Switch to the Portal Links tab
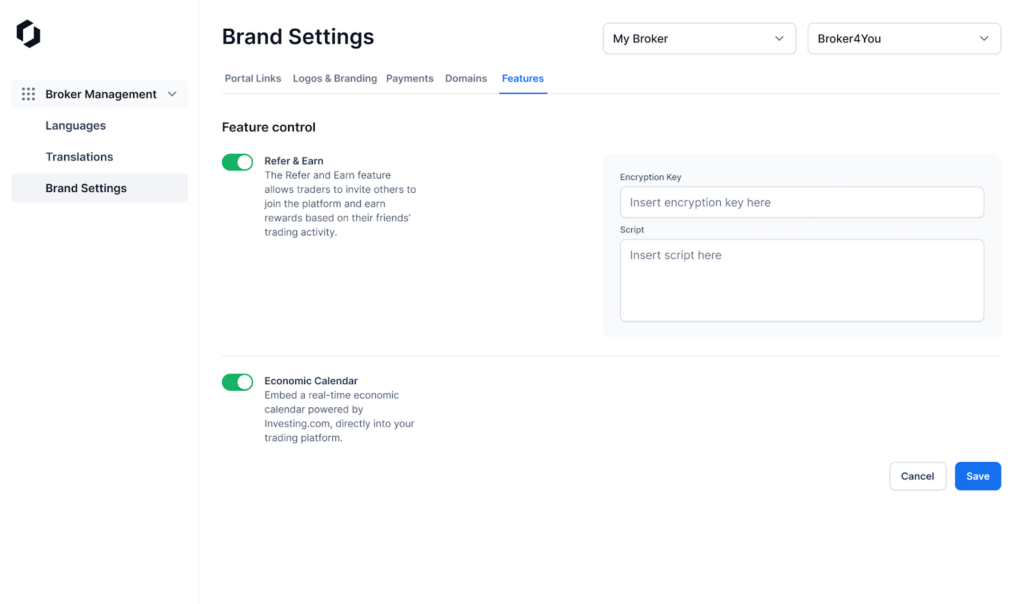Viewport: 1024px width, 604px height. [x=252, y=78]
